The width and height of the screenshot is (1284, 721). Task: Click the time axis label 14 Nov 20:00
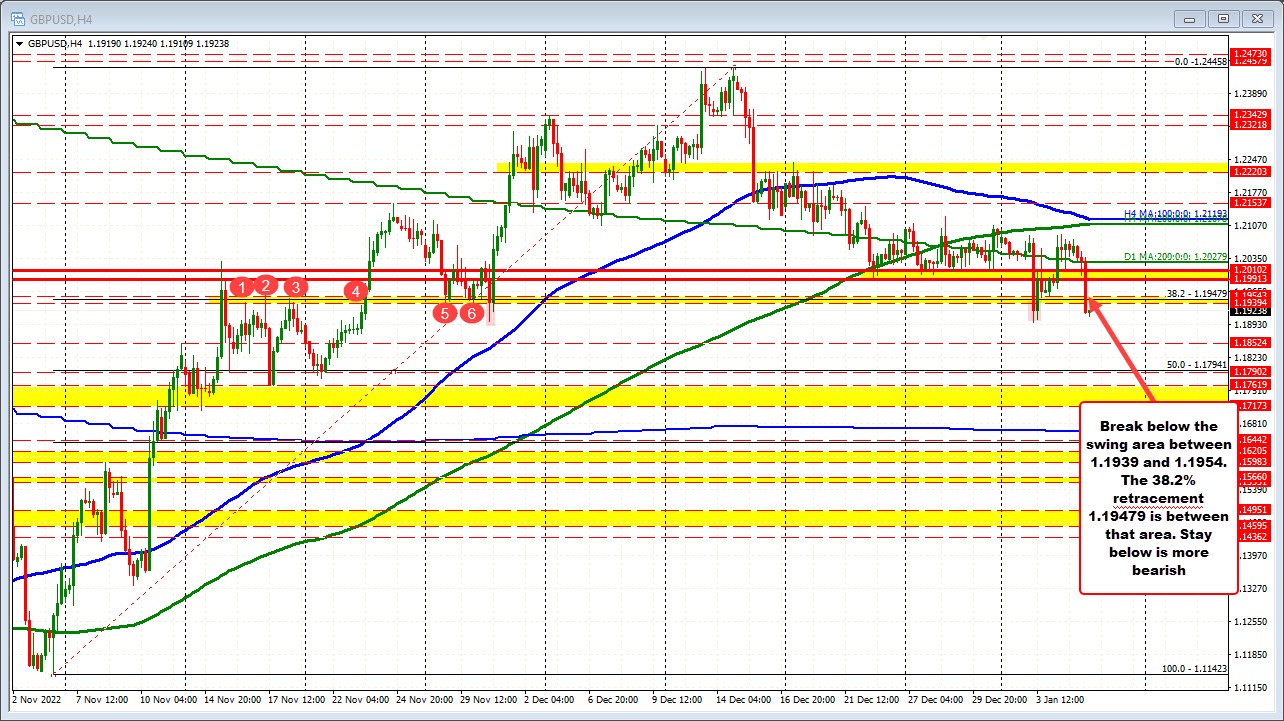[x=235, y=702]
